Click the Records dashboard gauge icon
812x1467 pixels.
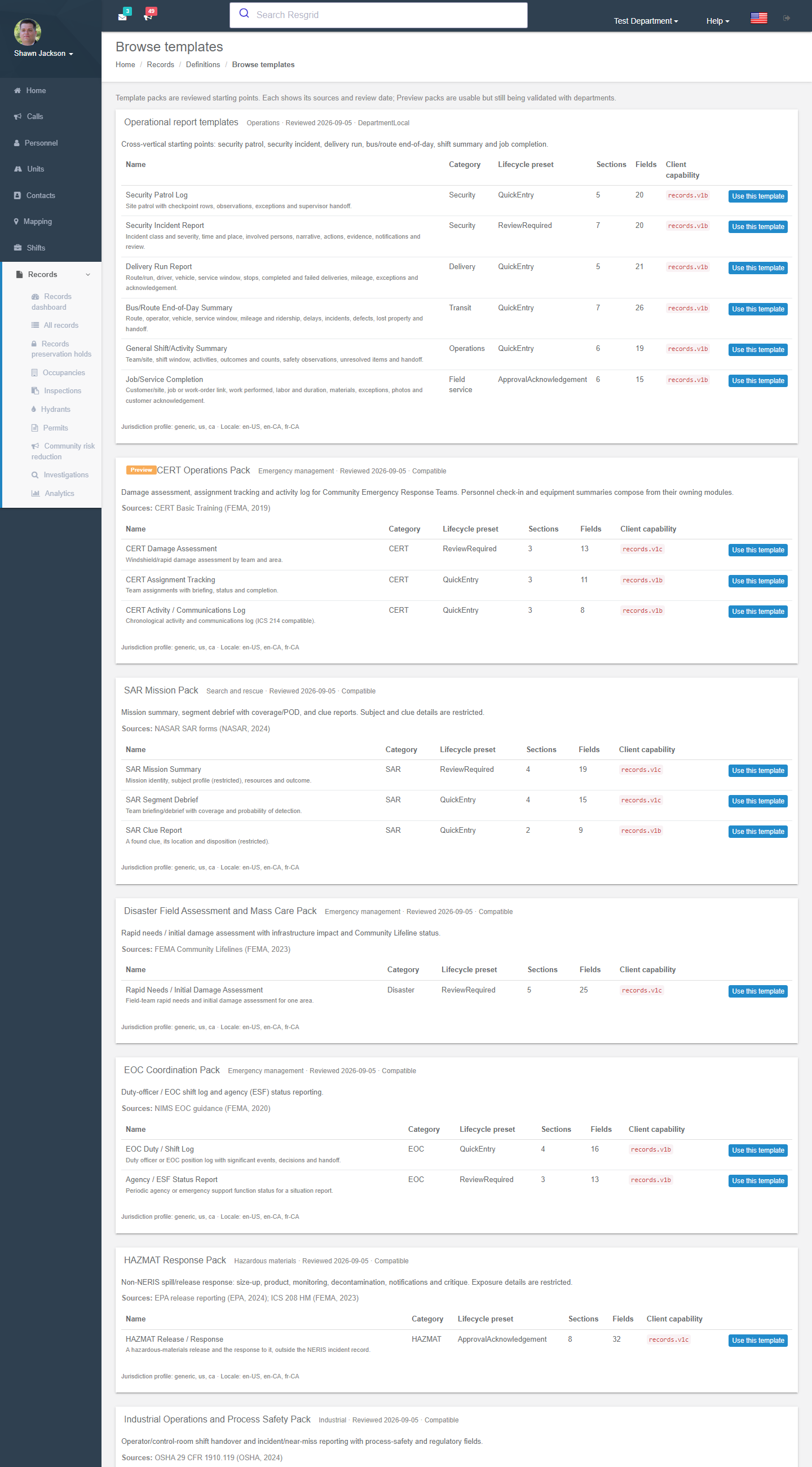[x=36, y=297]
